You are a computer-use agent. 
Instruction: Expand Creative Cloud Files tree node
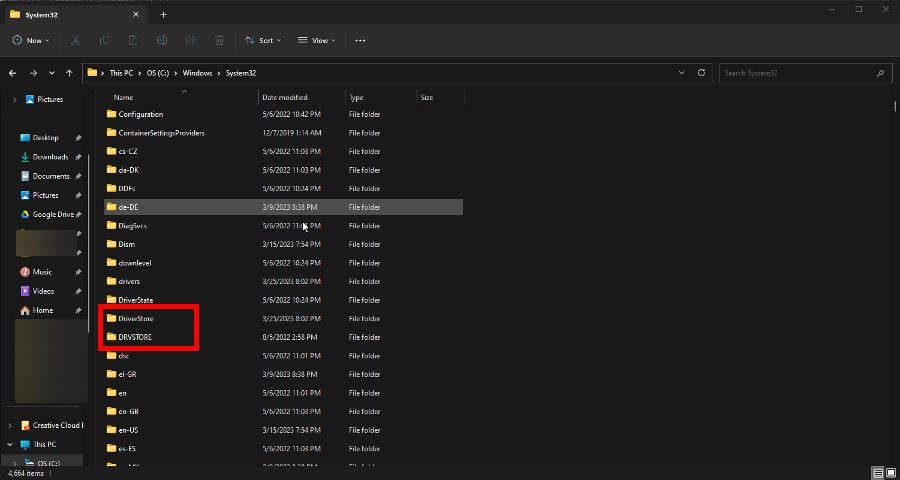pos(10,425)
